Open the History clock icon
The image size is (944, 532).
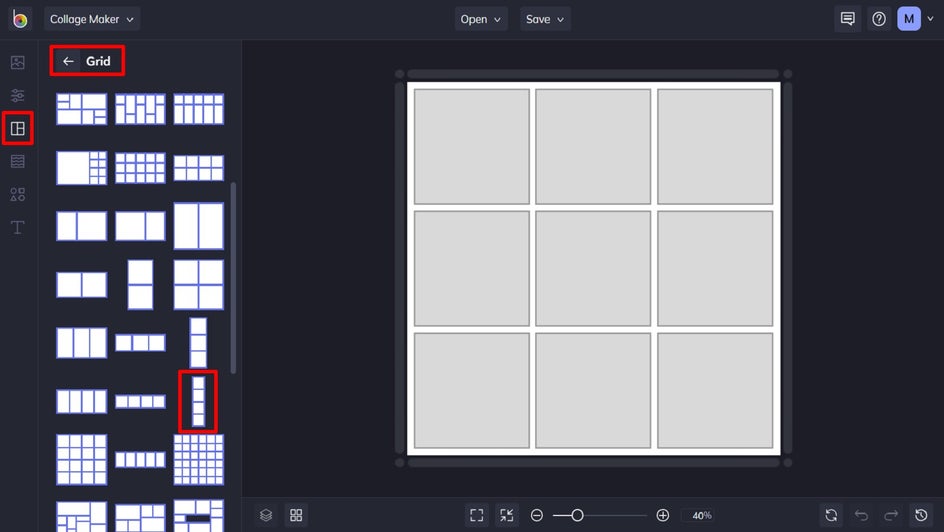[921, 515]
